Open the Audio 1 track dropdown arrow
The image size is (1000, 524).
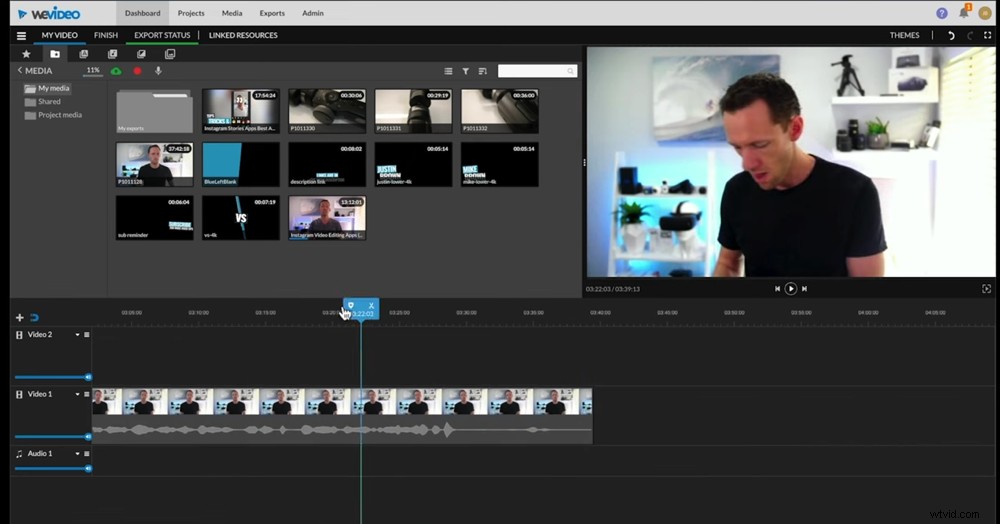click(x=77, y=454)
